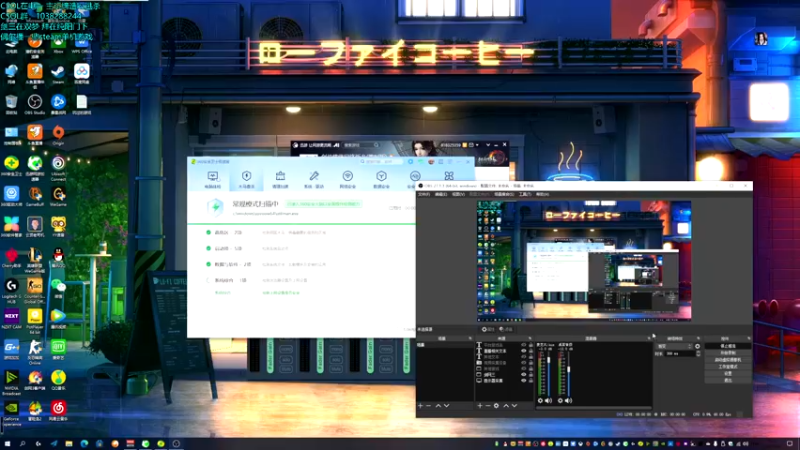Open WeGame desktop shortcut
Image resolution: width=800 pixels, height=450 pixels.
click(x=58, y=196)
